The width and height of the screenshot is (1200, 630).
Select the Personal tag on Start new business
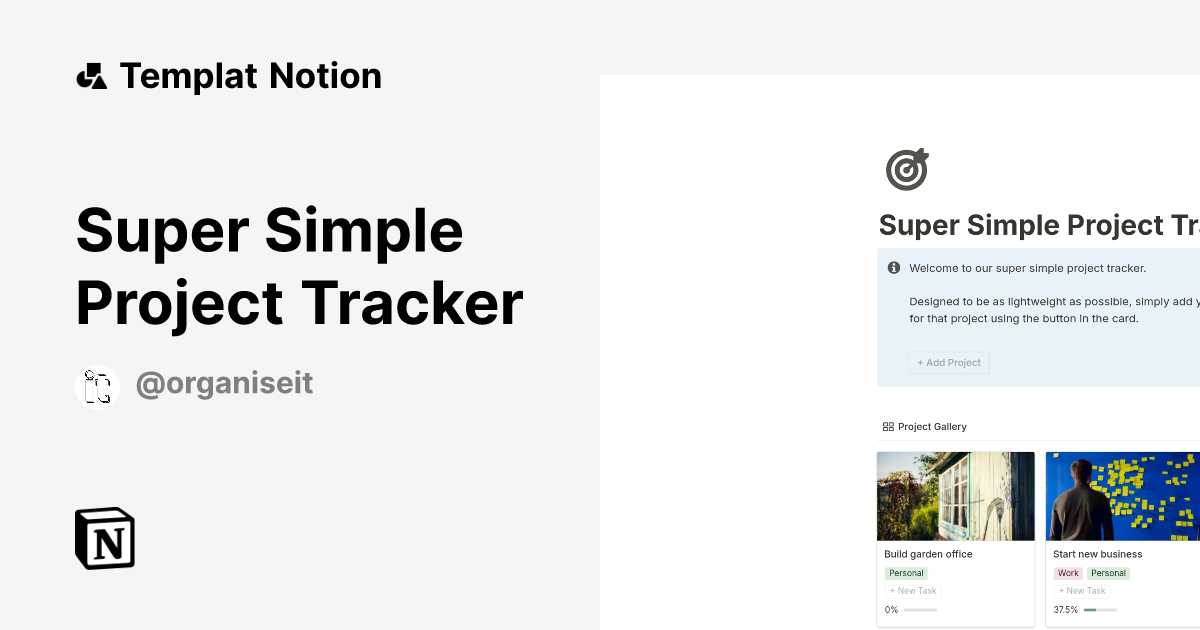[x=1108, y=572]
